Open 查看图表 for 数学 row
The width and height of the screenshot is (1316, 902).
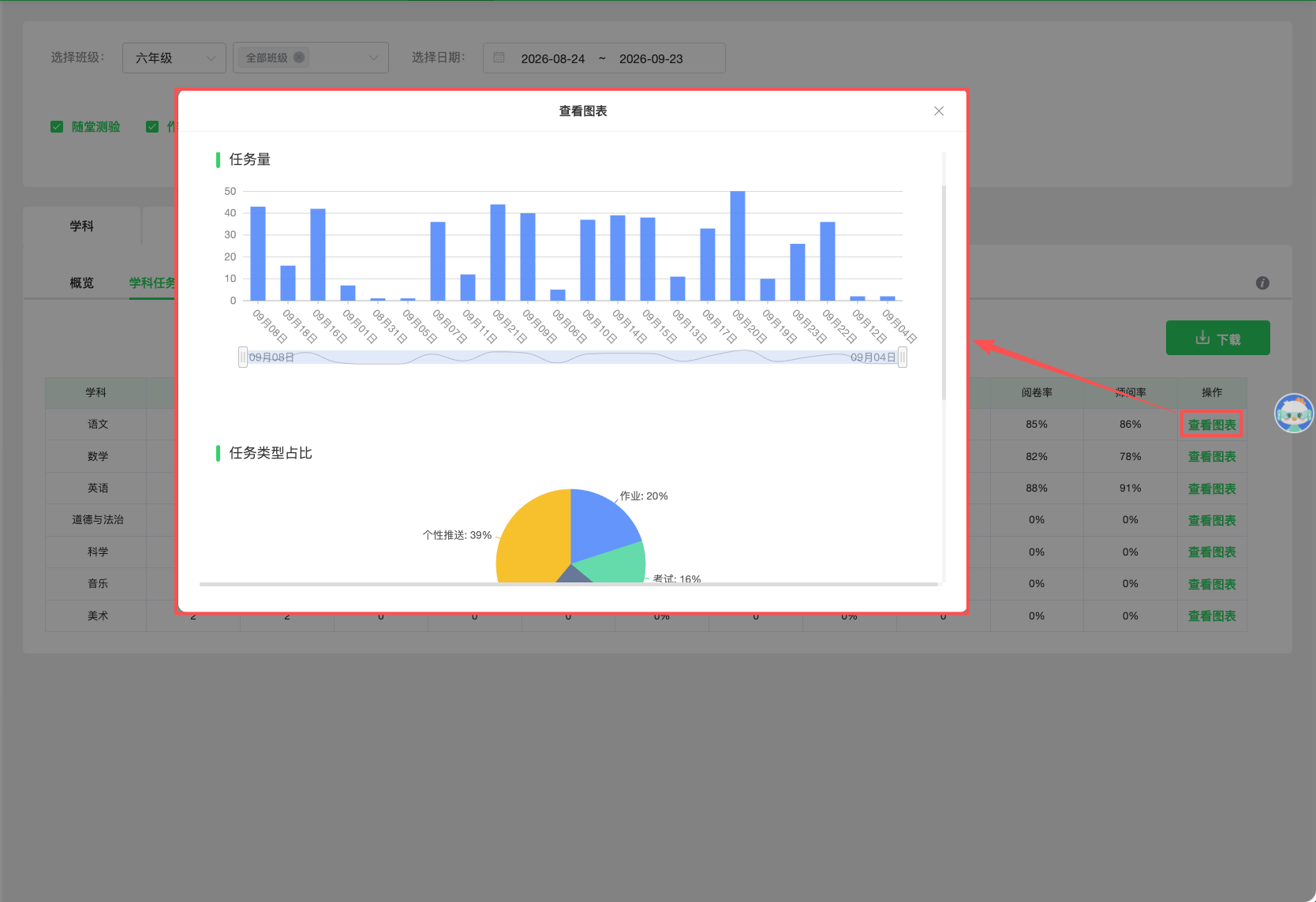coord(1212,457)
